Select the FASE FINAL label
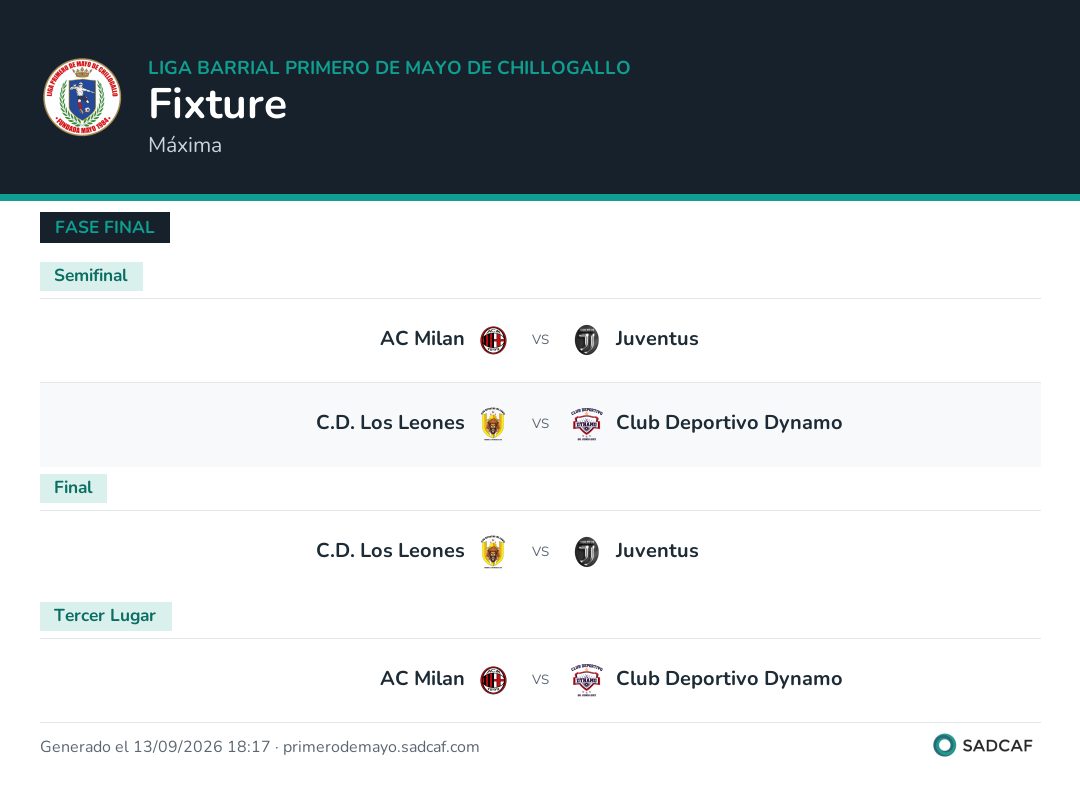Viewport: 1080px width, 798px height. click(105, 227)
